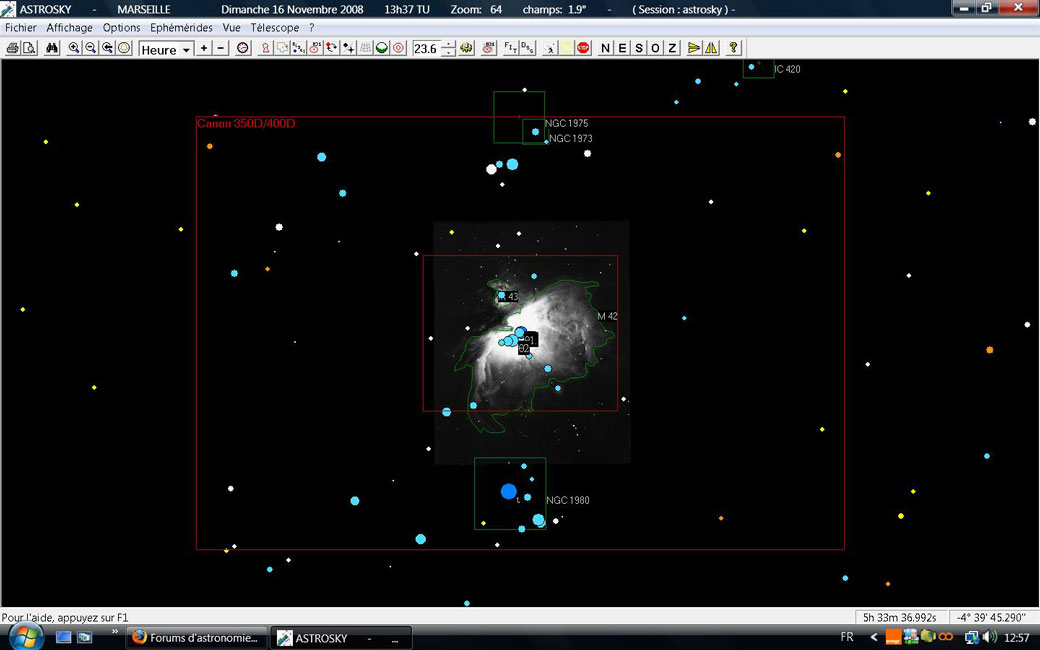
Task: Click the M 42 label
Action: (x=608, y=316)
